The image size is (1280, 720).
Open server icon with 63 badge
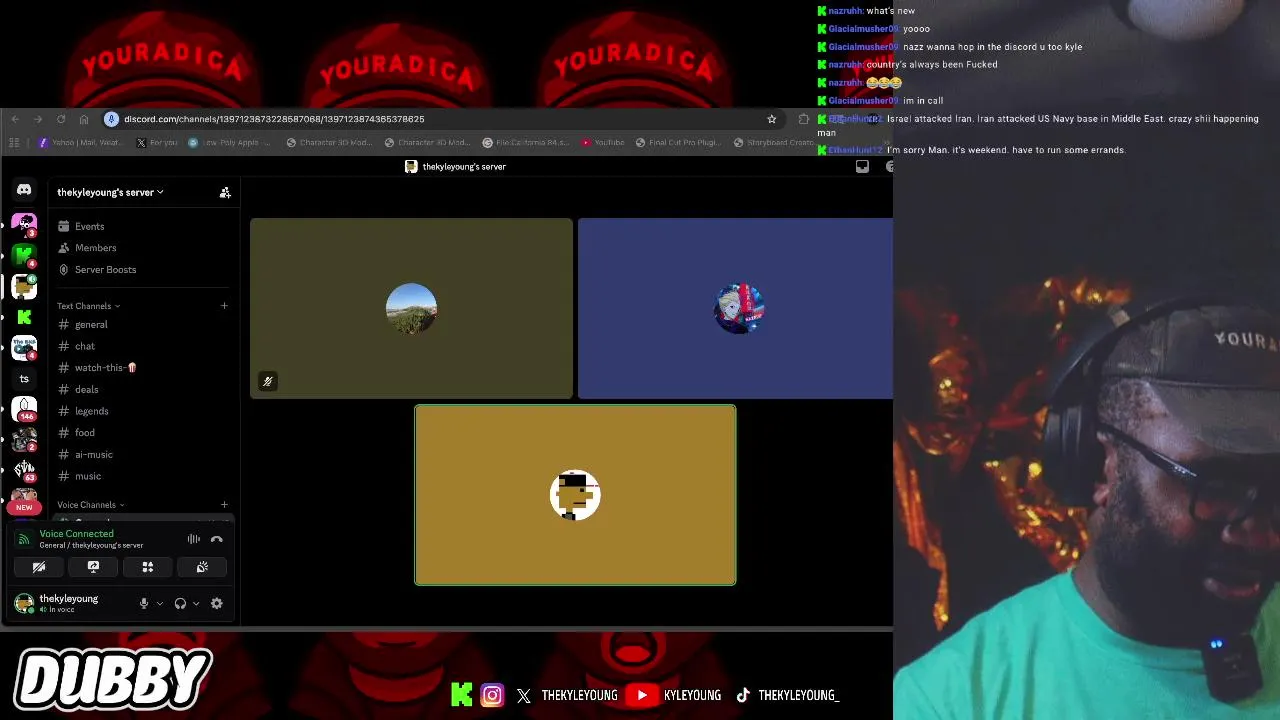tap(24, 469)
